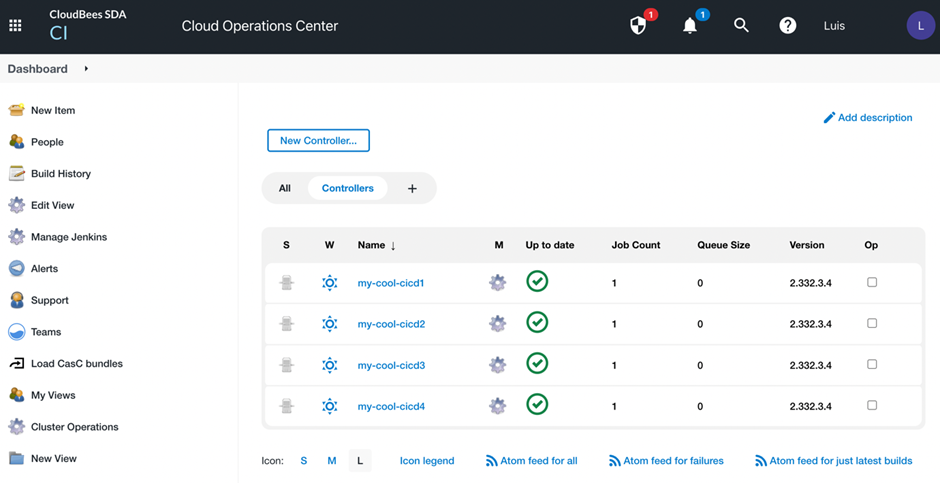The width and height of the screenshot is (940, 483).
Task: Open the Luis user avatar
Action: (x=920, y=26)
